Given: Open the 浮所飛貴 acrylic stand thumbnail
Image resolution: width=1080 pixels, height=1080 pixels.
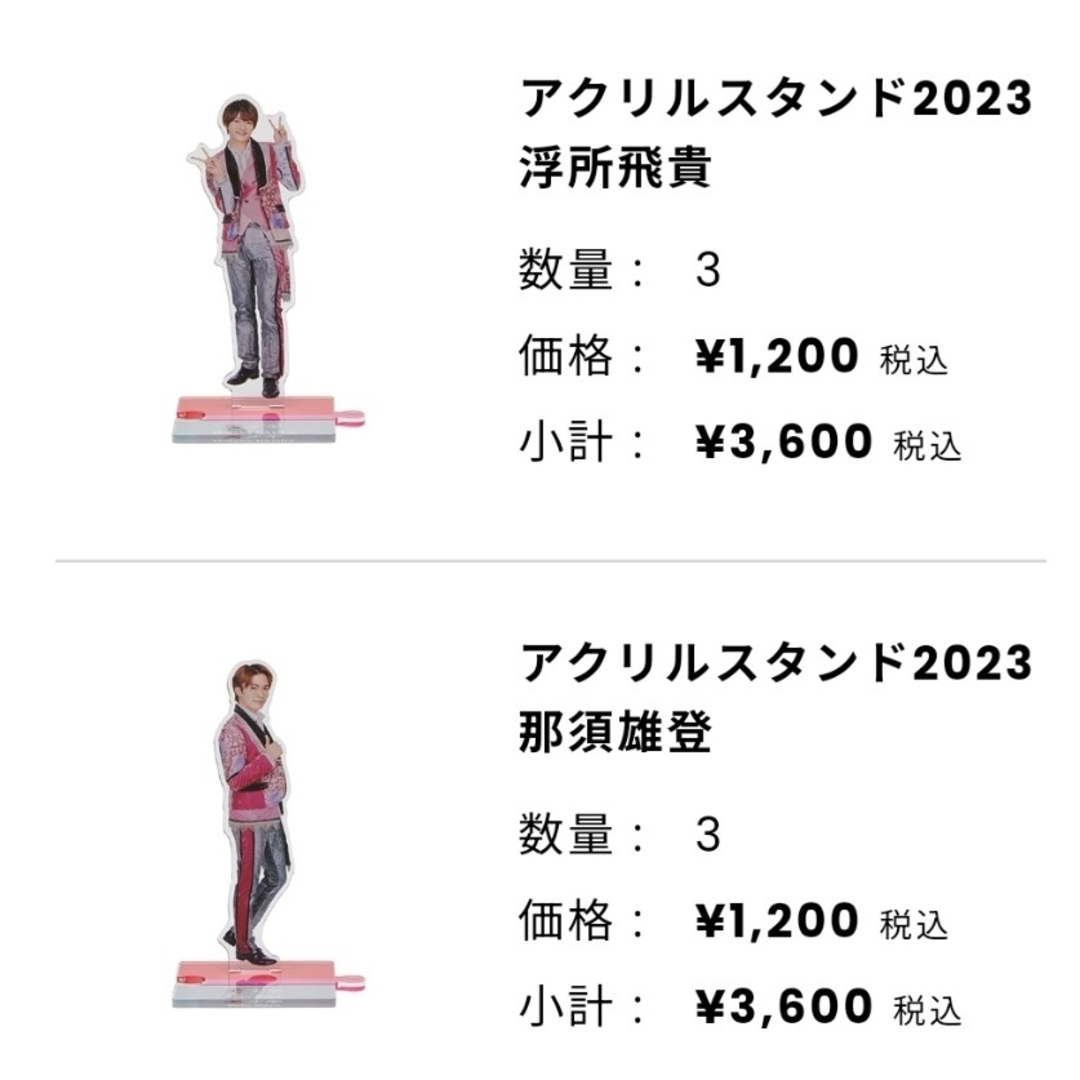Looking at the screenshot, I should point(269,270).
